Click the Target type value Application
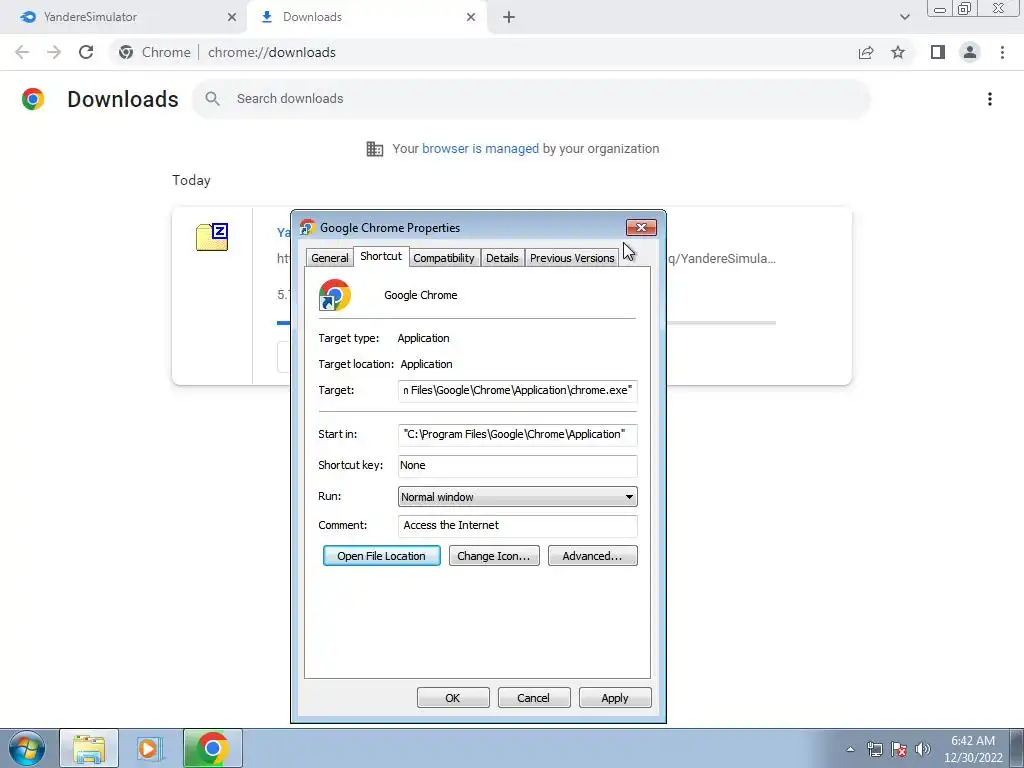The height and width of the screenshot is (768, 1024). click(423, 338)
